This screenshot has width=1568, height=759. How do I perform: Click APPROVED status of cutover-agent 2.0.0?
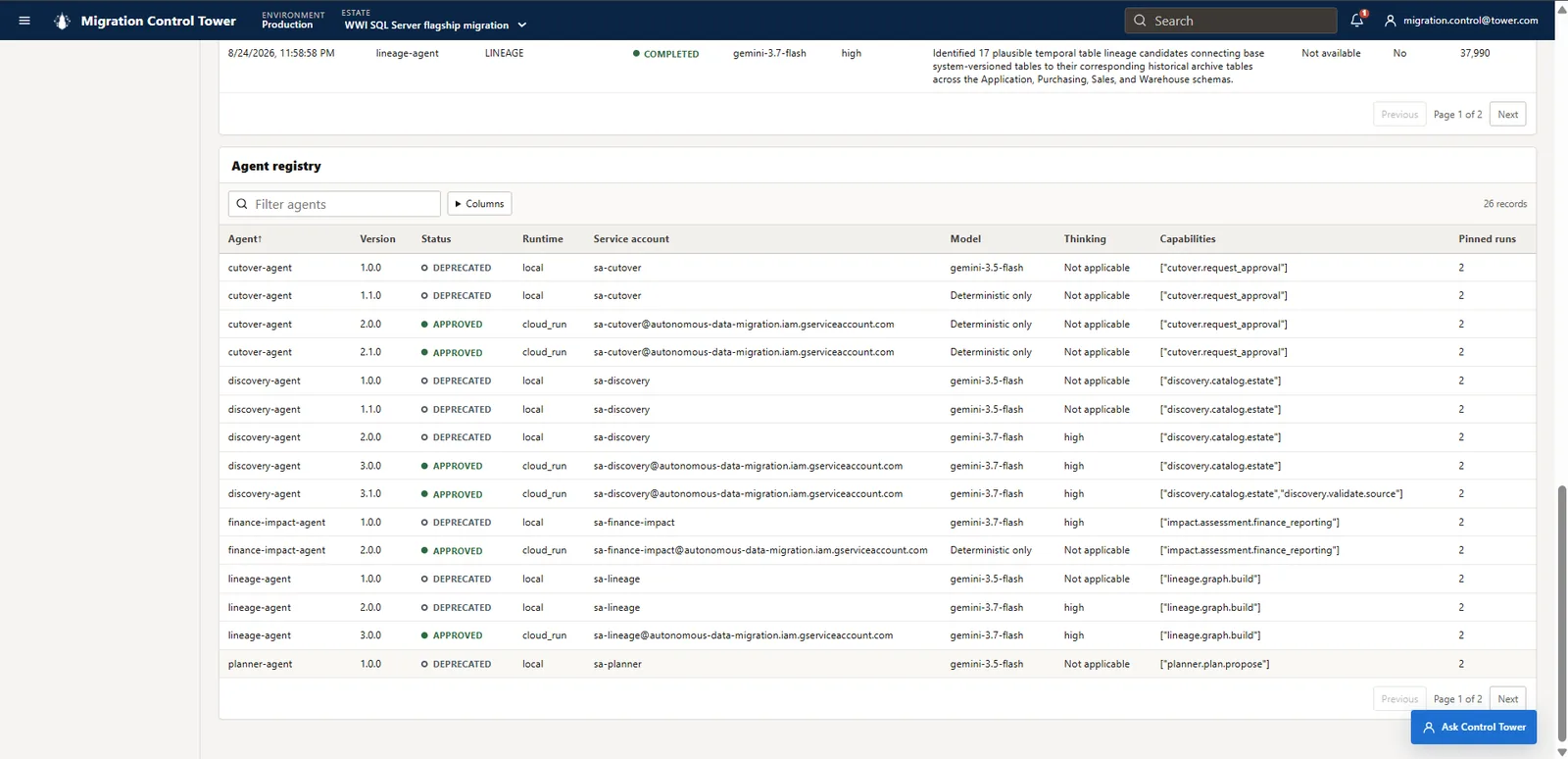[452, 325]
